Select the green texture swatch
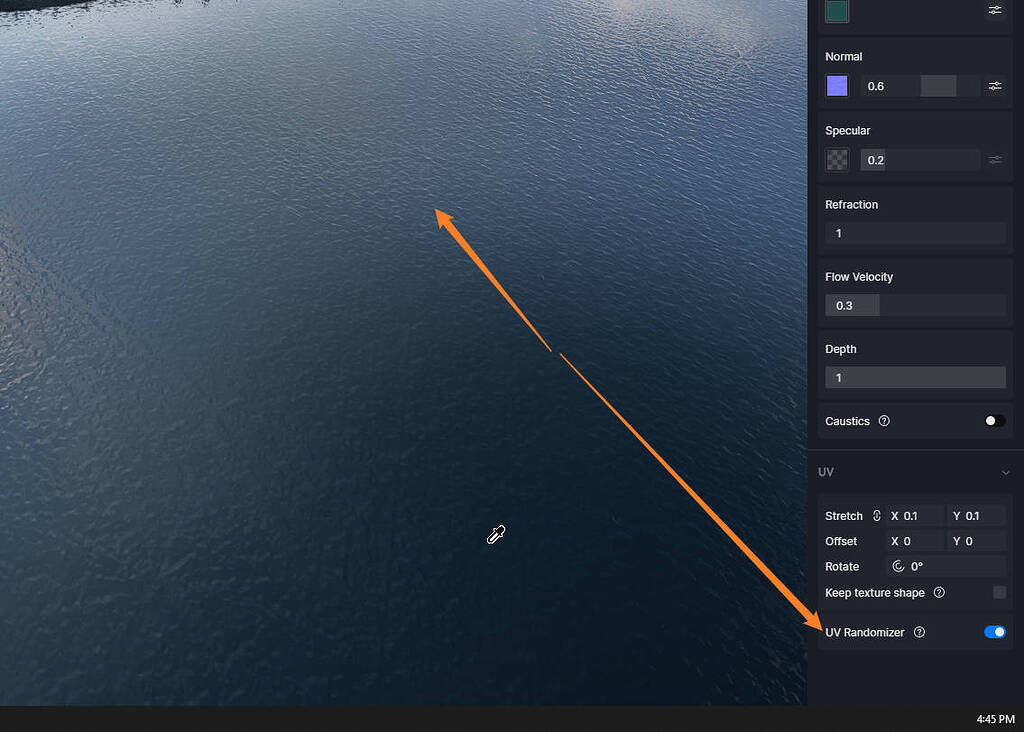Viewport: 1024px width, 732px height. pyautogui.click(x=836, y=11)
